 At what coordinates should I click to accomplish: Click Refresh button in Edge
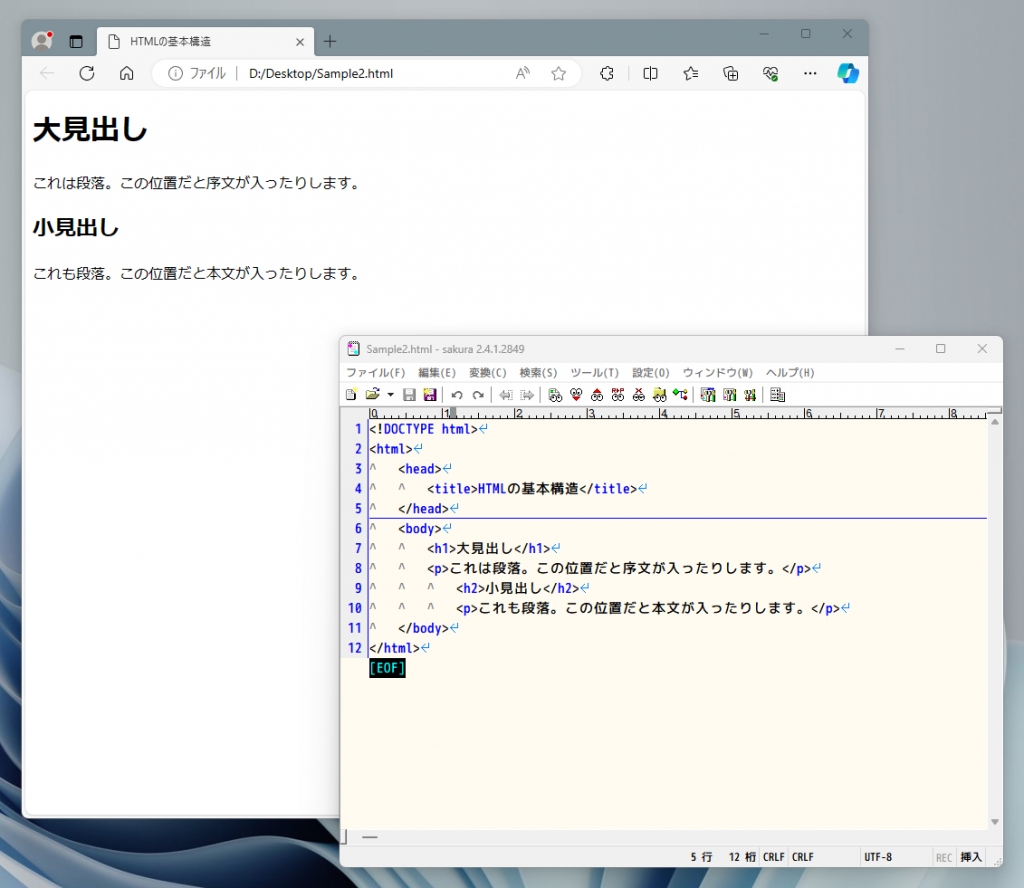tap(87, 73)
